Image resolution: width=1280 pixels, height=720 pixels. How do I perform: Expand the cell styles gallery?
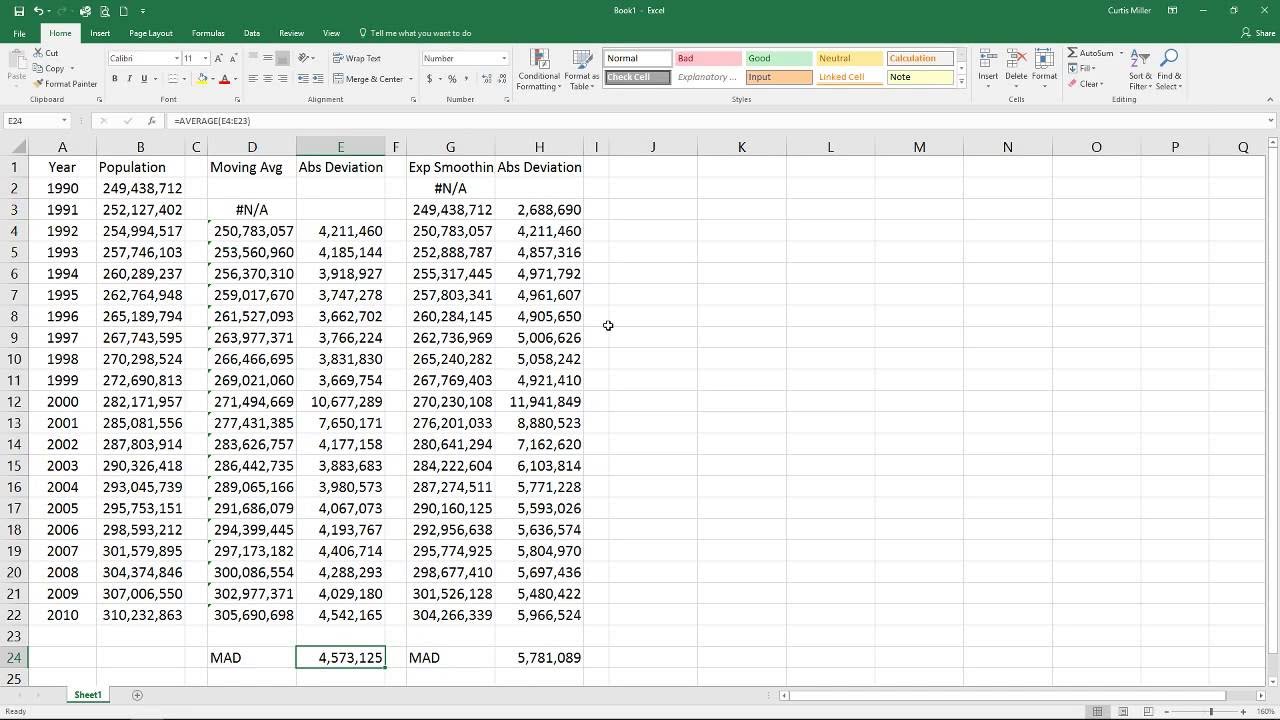point(961,82)
